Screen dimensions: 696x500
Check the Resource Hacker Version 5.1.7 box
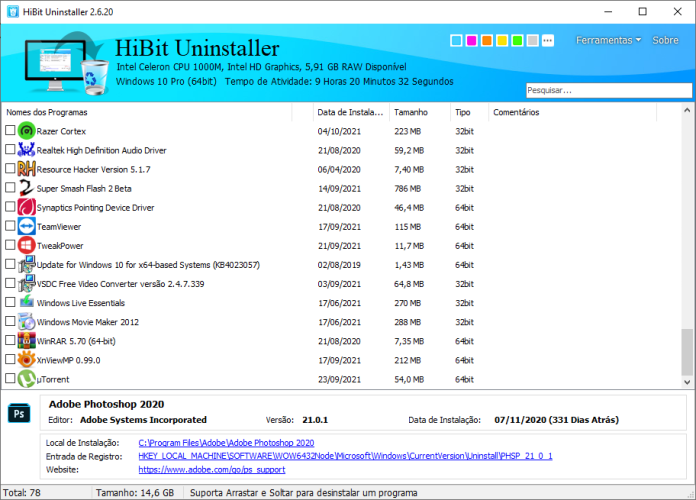pos(10,168)
